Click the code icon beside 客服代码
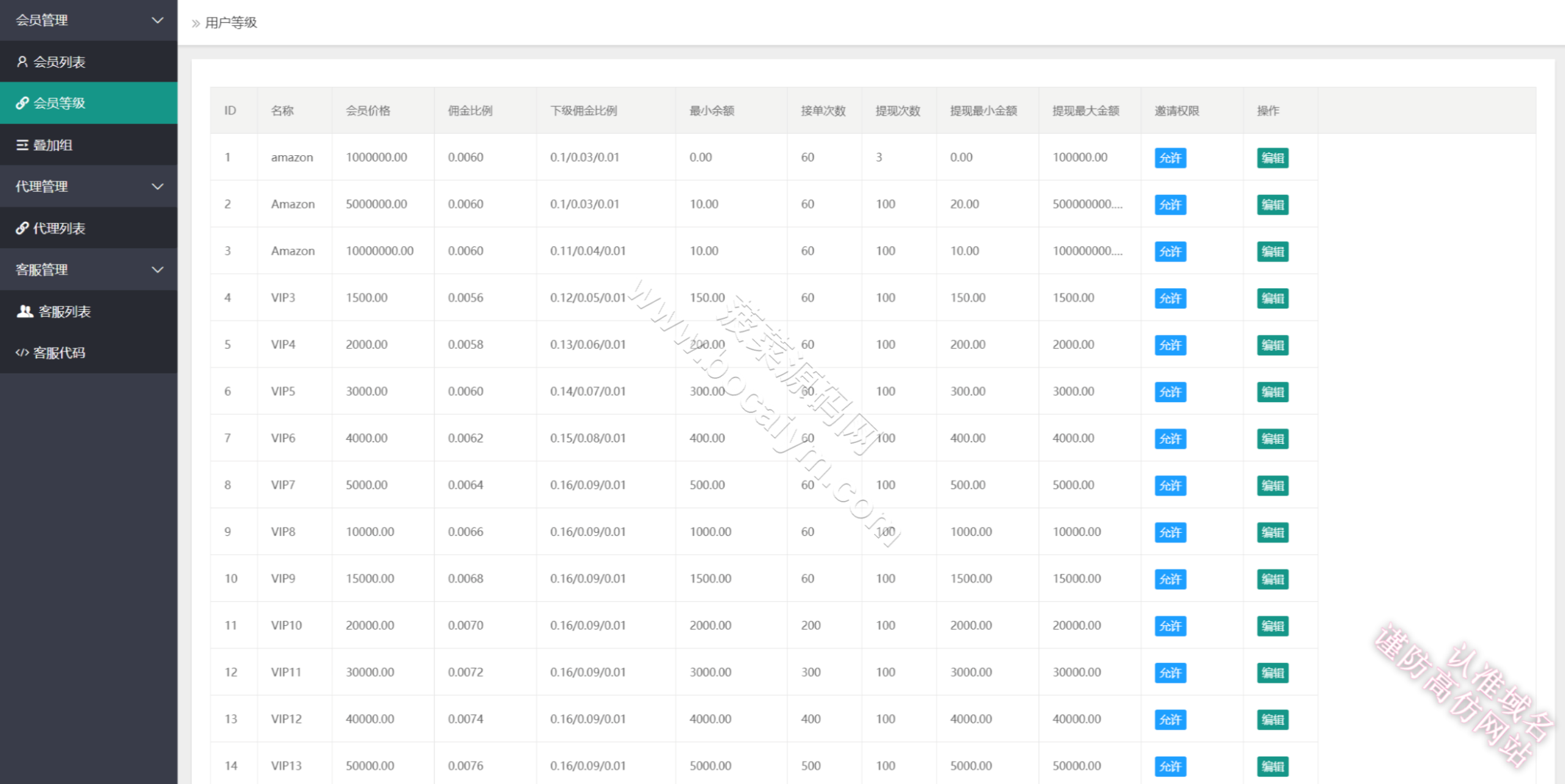Viewport: 1565px width, 784px height. pyautogui.click(x=22, y=353)
